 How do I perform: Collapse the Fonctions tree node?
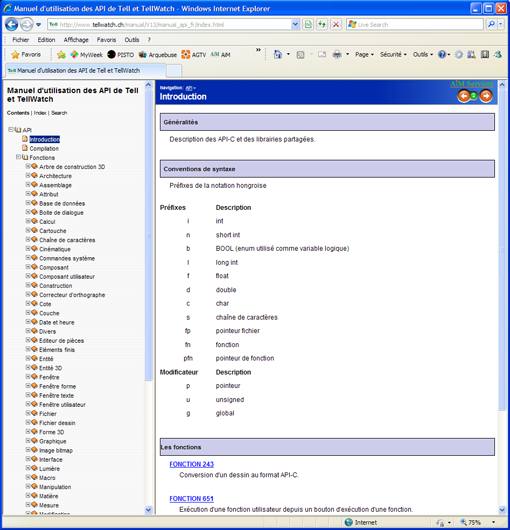coord(18,157)
